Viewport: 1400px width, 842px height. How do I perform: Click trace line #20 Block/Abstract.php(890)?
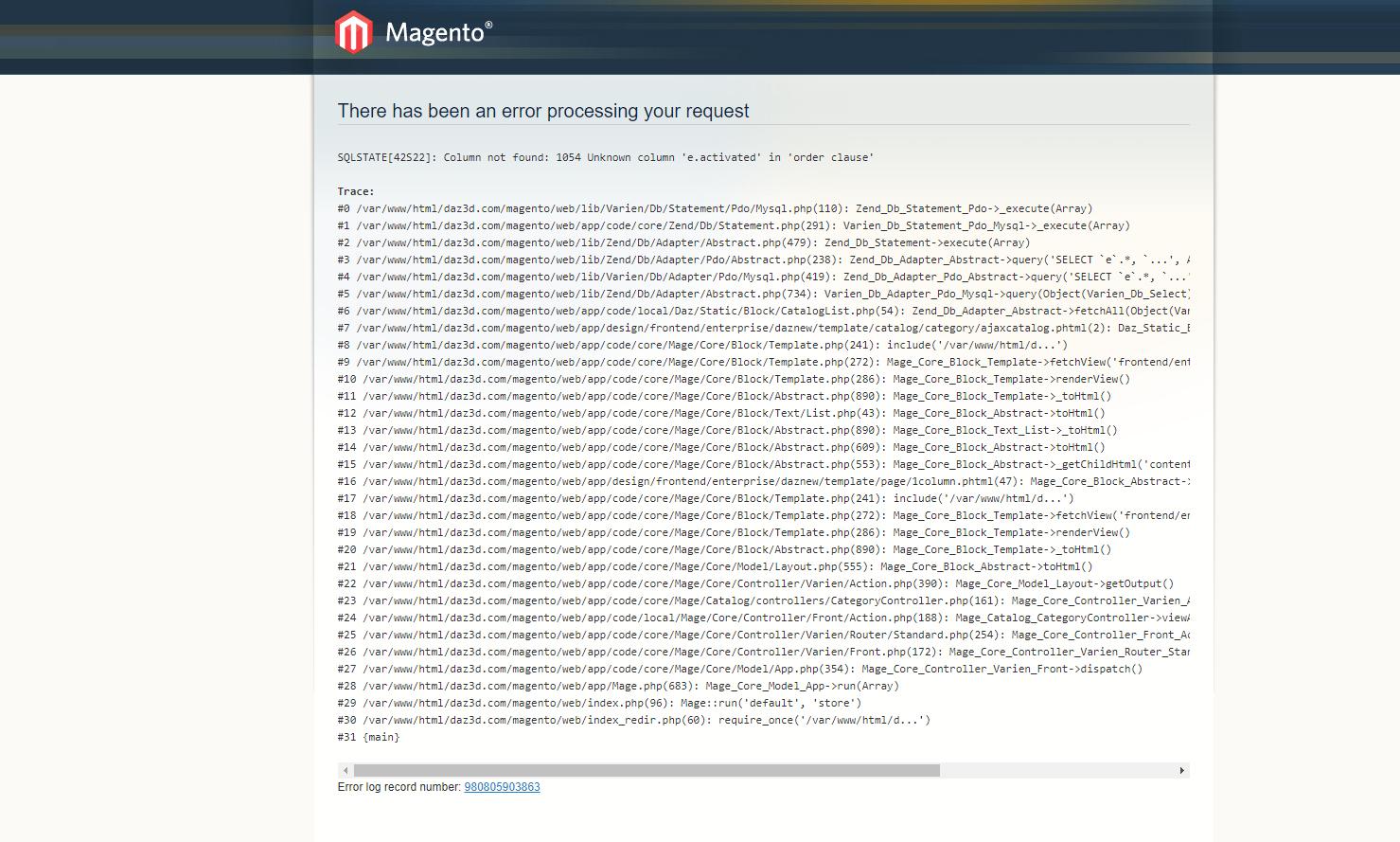click(724, 549)
